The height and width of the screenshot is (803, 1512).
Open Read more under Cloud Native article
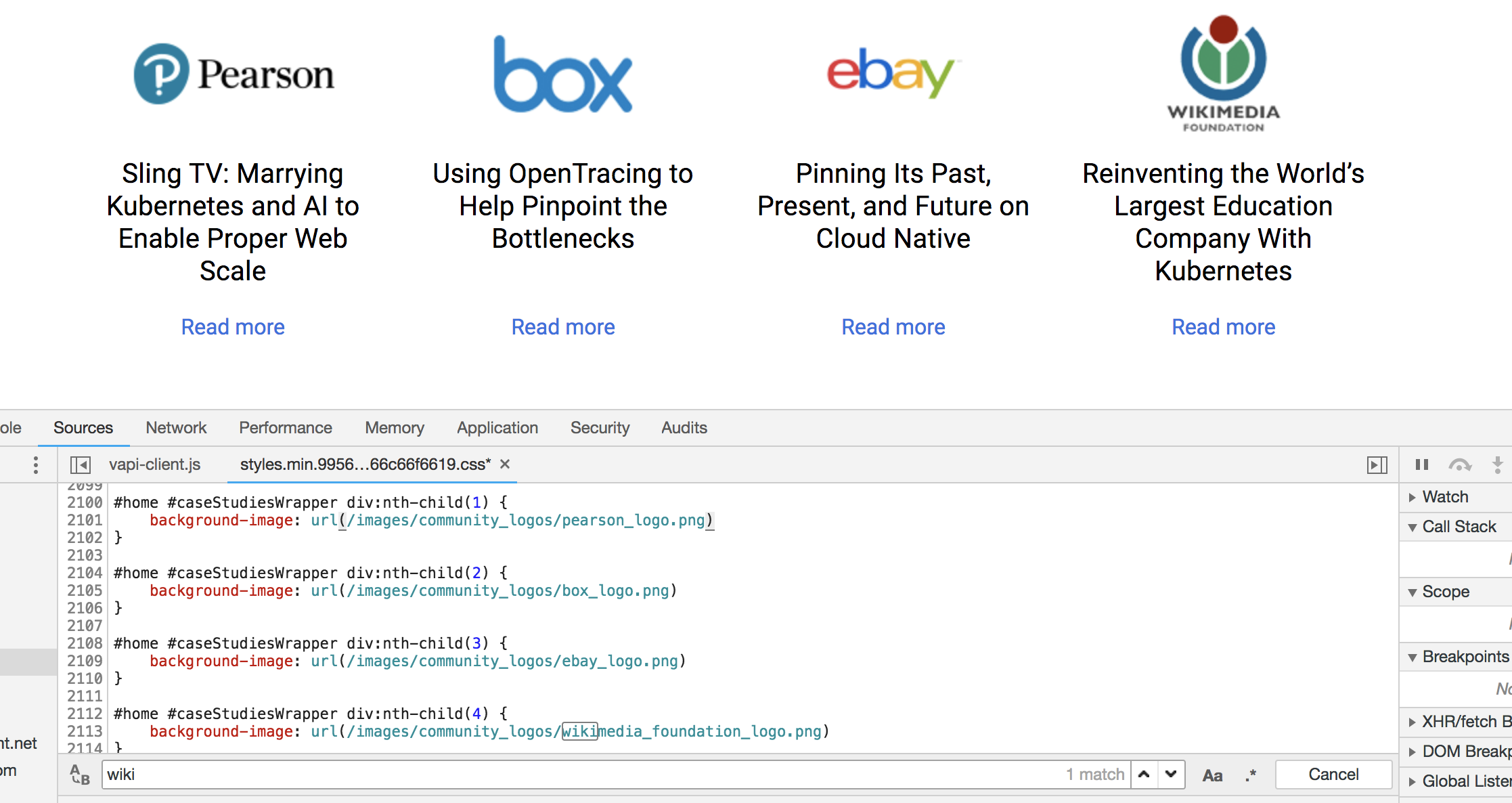click(x=893, y=327)
